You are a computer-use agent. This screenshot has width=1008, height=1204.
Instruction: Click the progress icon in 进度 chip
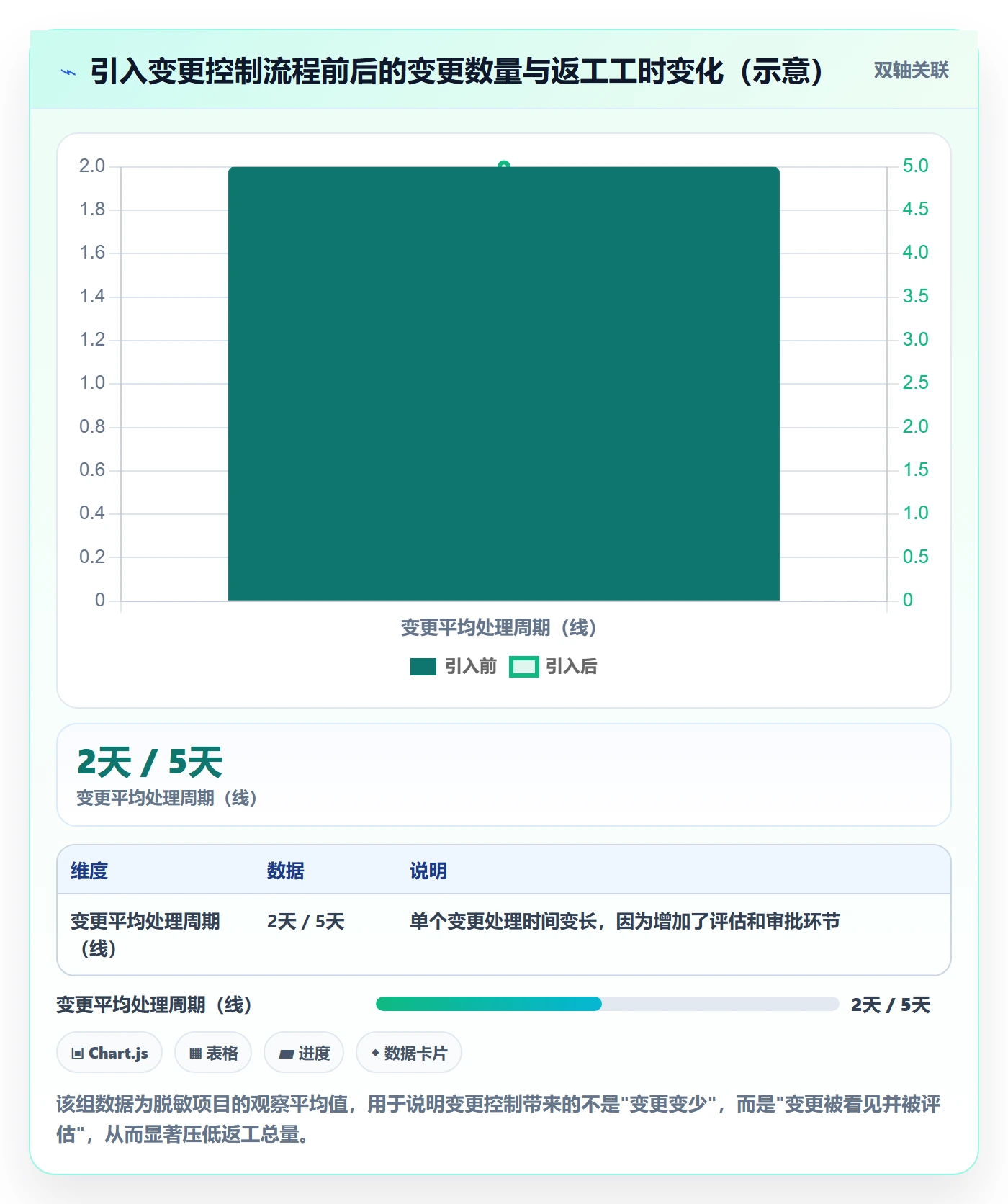(287, 1054)
